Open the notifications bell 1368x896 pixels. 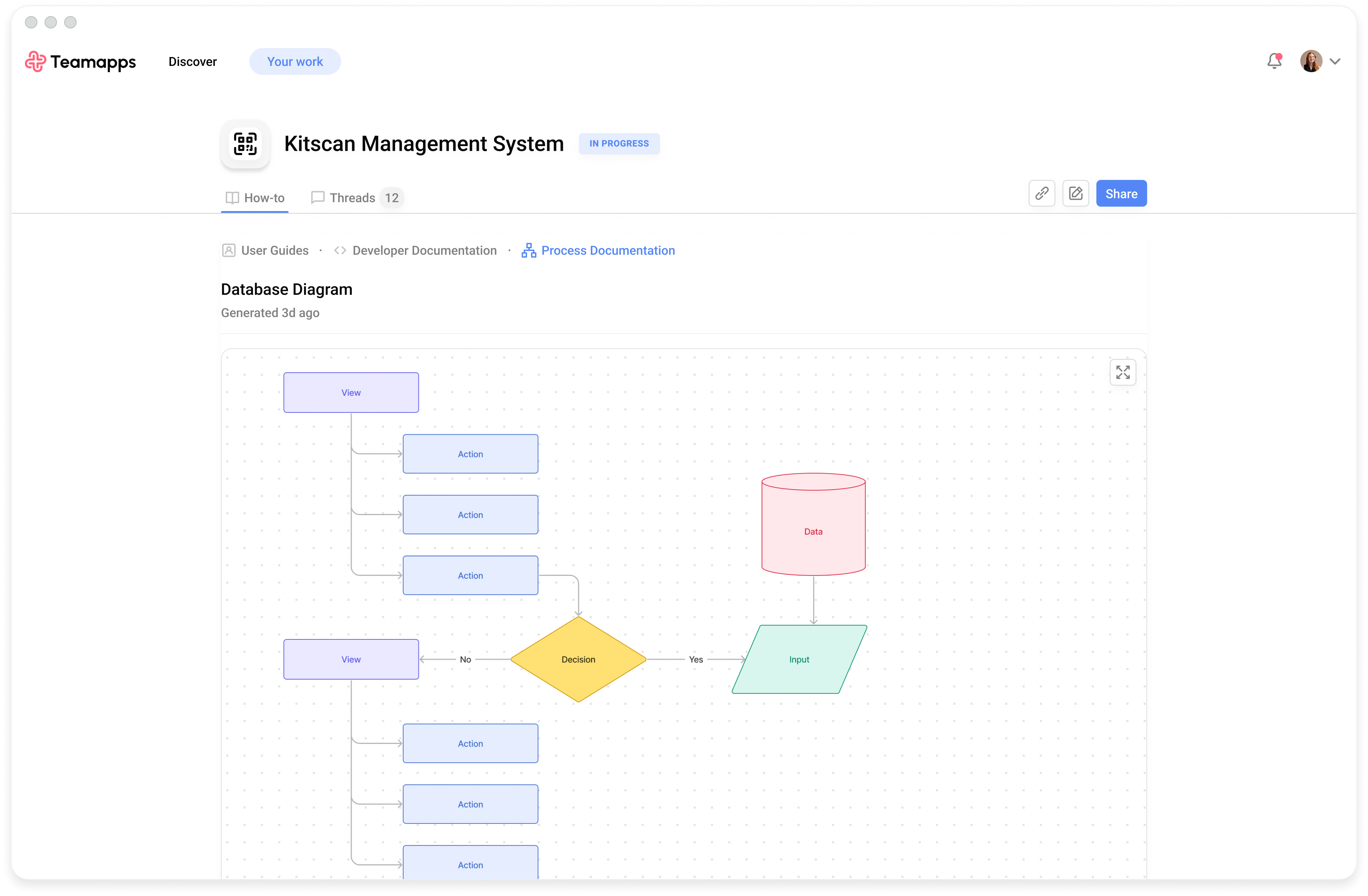(x=1274, y=61)
